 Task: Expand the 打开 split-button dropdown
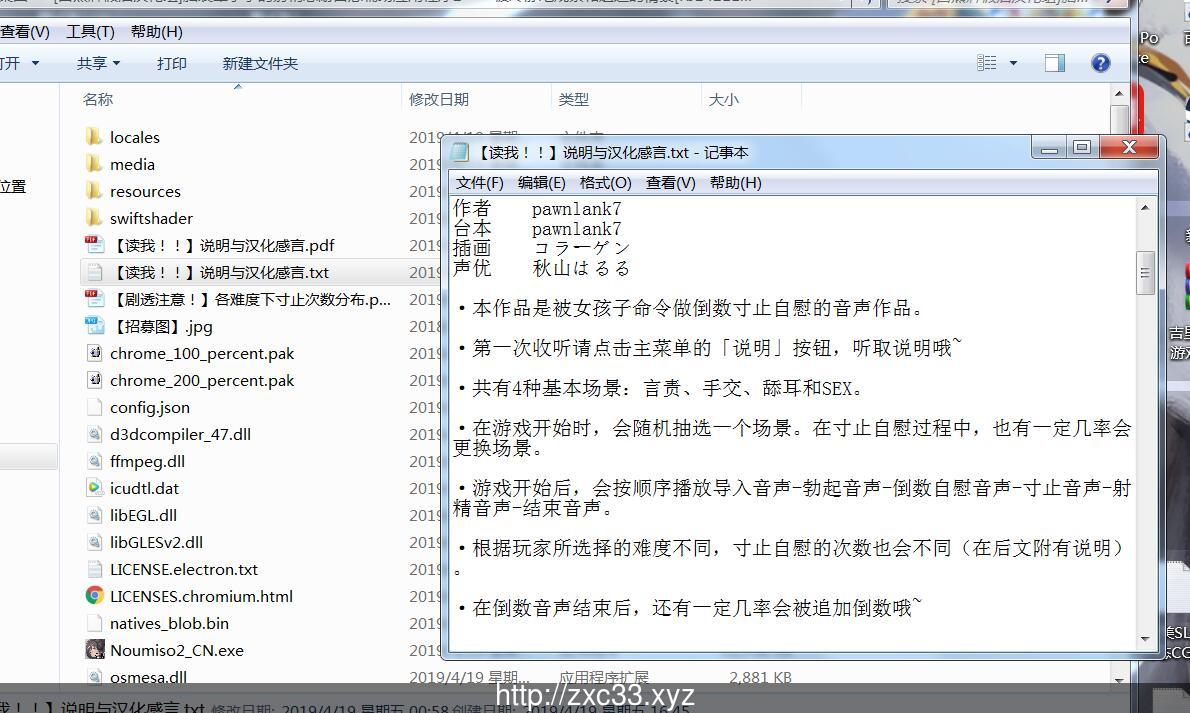tap(38, 62)
